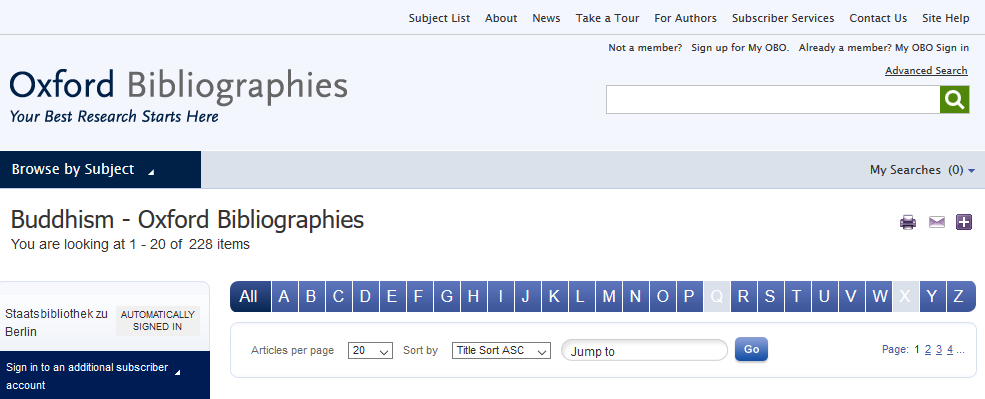Click the purple plus save icon
This screenshot has width=985, height=399.
click(964, 222)
